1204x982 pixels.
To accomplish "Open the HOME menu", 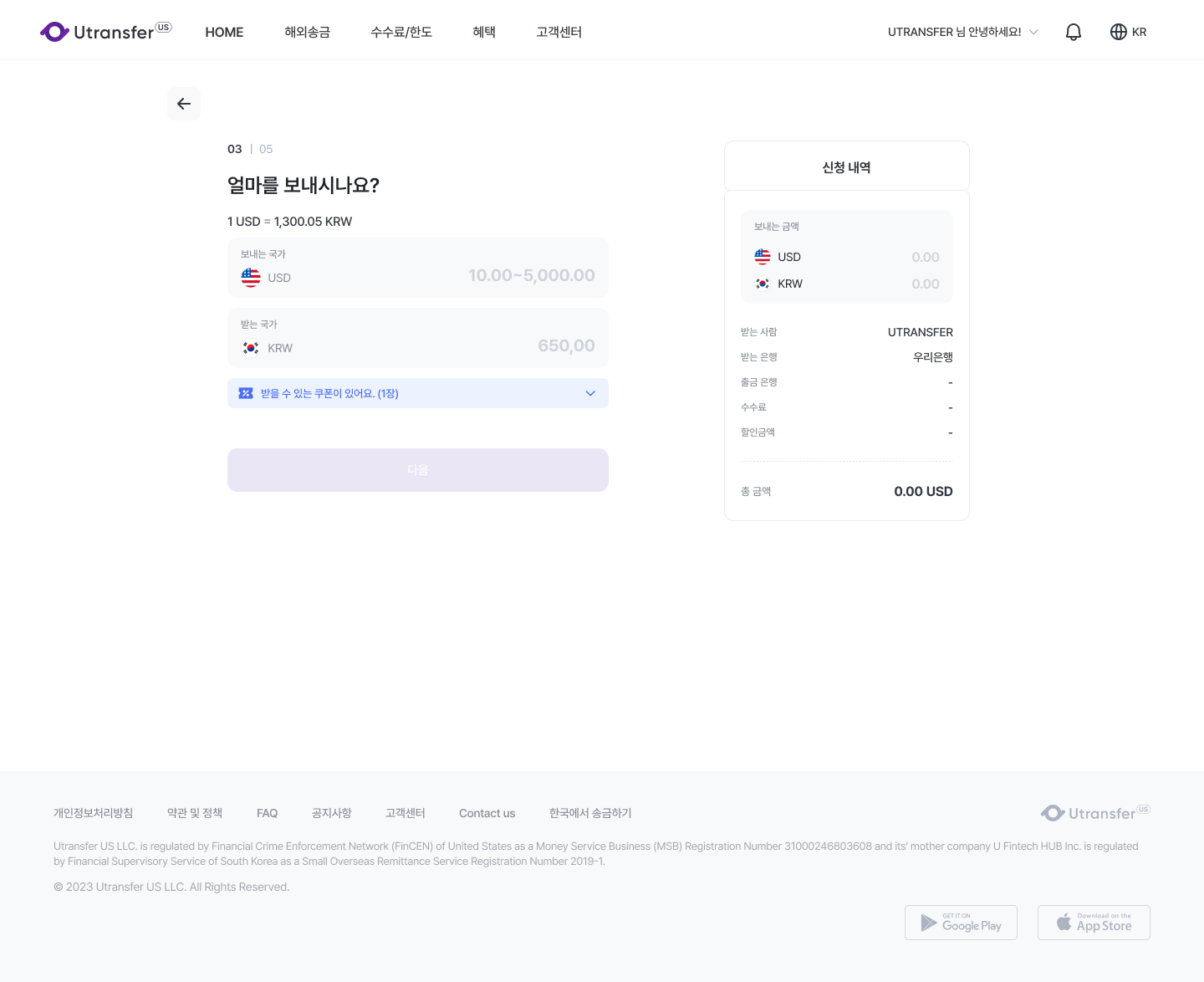I will 224,32.
